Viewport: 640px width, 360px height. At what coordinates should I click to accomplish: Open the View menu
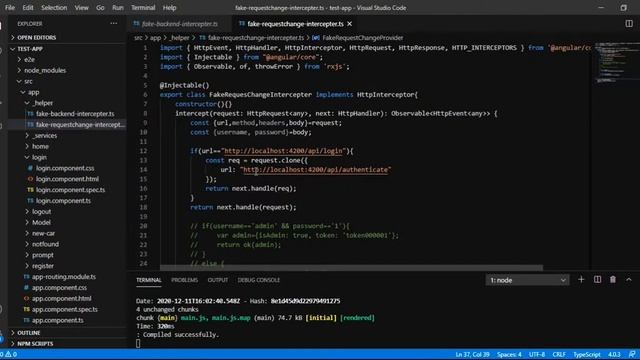point(81,8)
